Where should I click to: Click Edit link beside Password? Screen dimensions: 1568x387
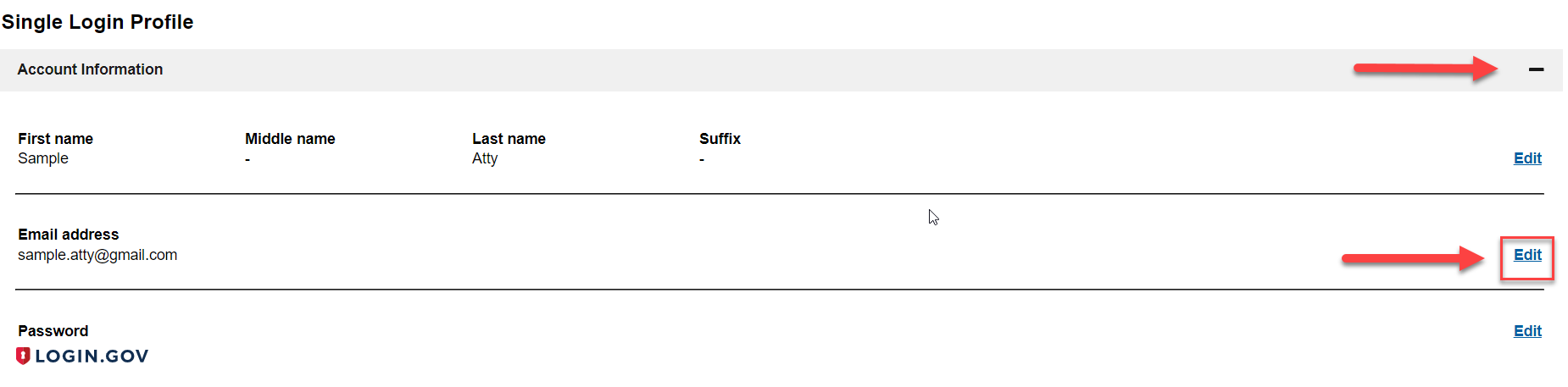1527,331
